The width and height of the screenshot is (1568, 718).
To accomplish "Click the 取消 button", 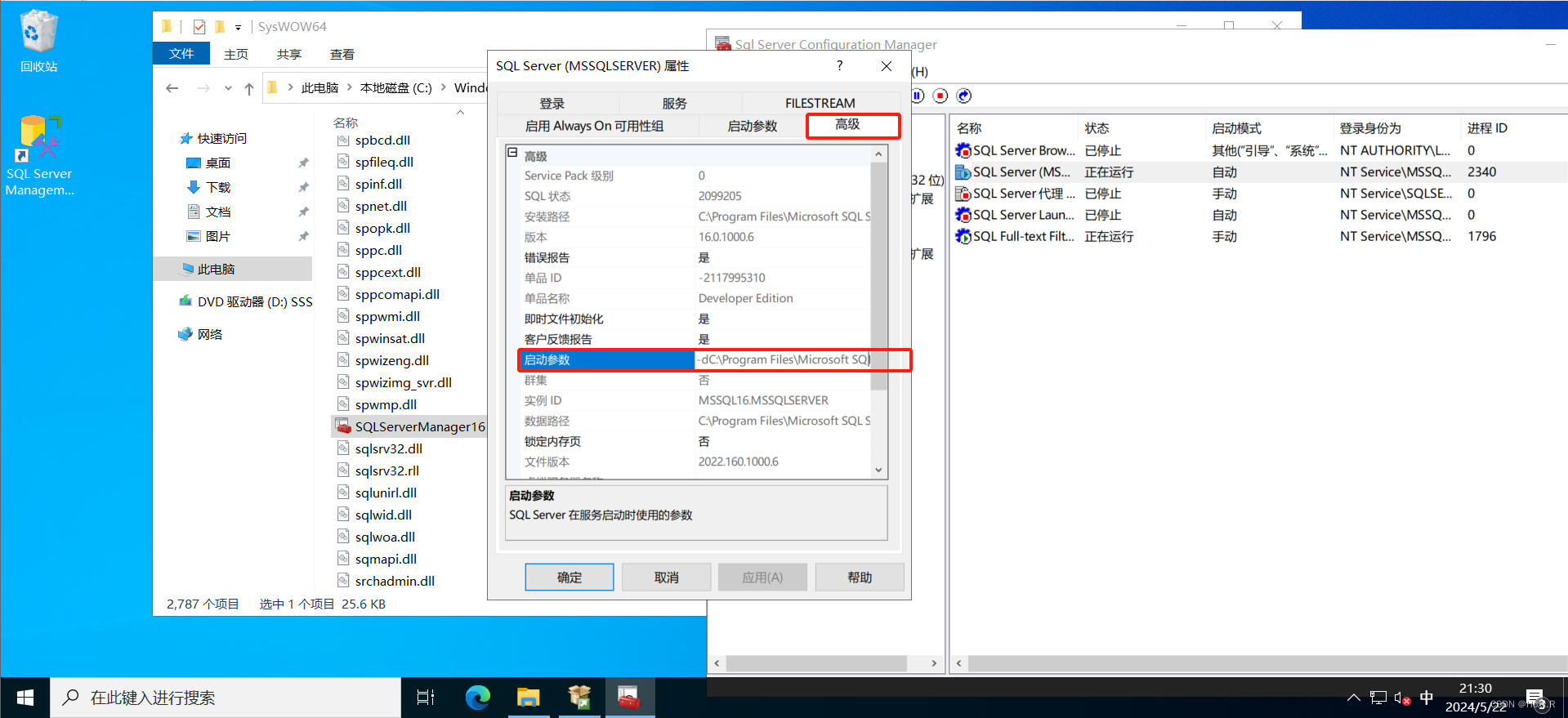I will point(666,578).
